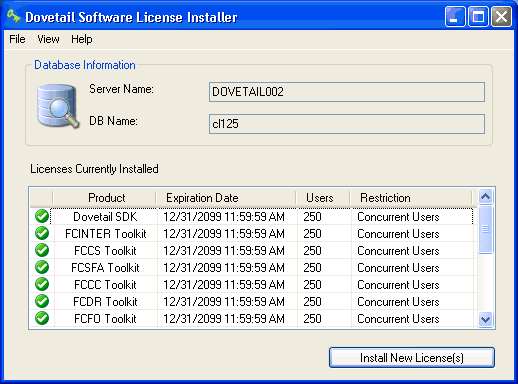The image size is (518, 384).
Task: Close the License Installer window
Action: [x=501, y=16]
